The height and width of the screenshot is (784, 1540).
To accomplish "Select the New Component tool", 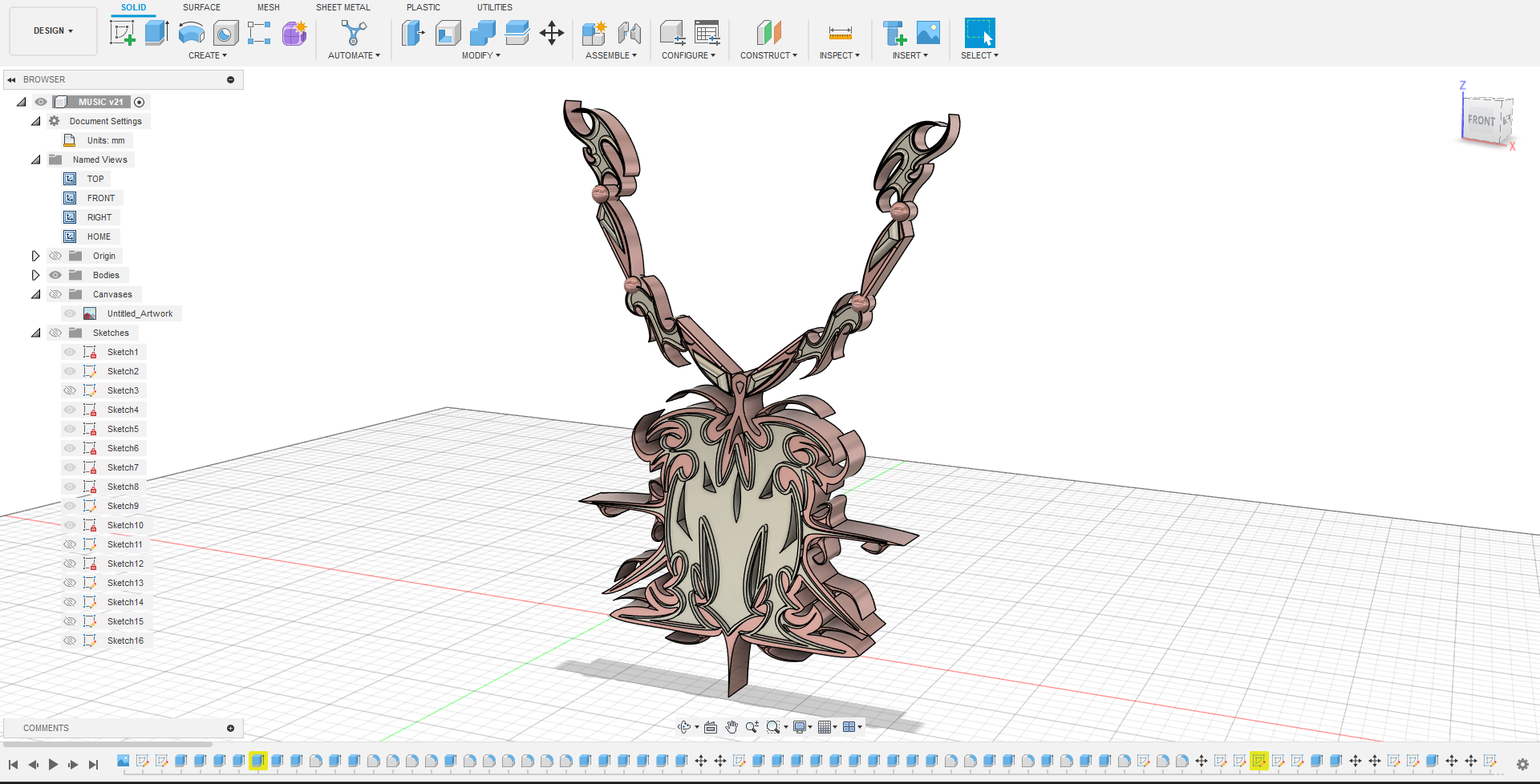I will coord(594,33).
